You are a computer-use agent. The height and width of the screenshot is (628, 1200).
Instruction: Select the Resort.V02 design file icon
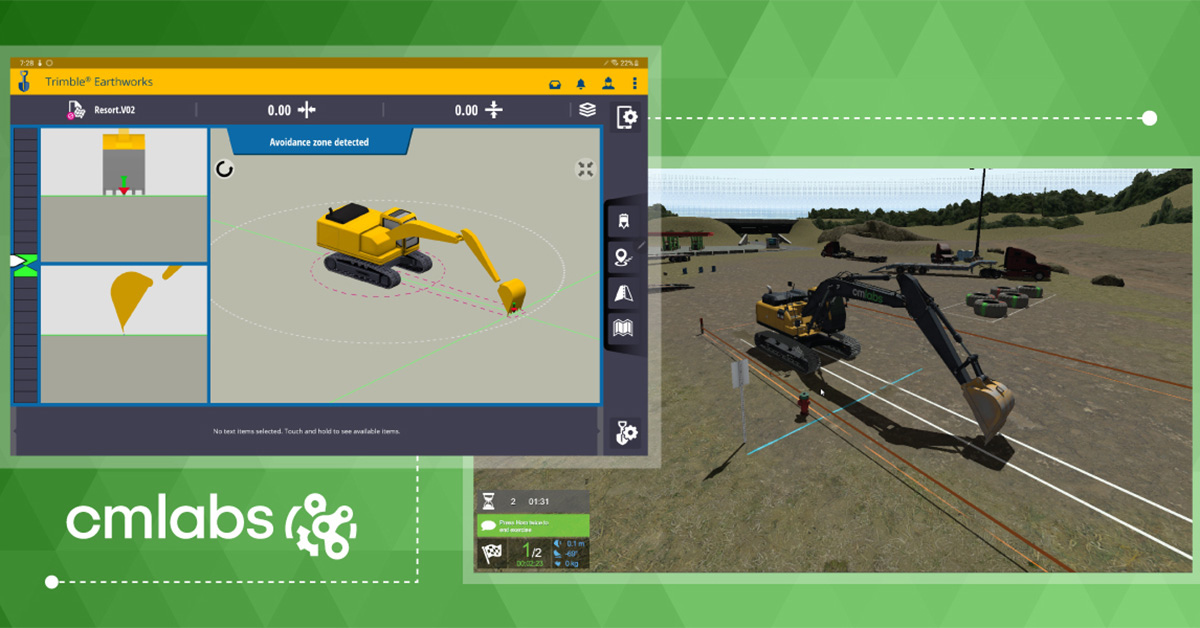click(x=75, y=110)
